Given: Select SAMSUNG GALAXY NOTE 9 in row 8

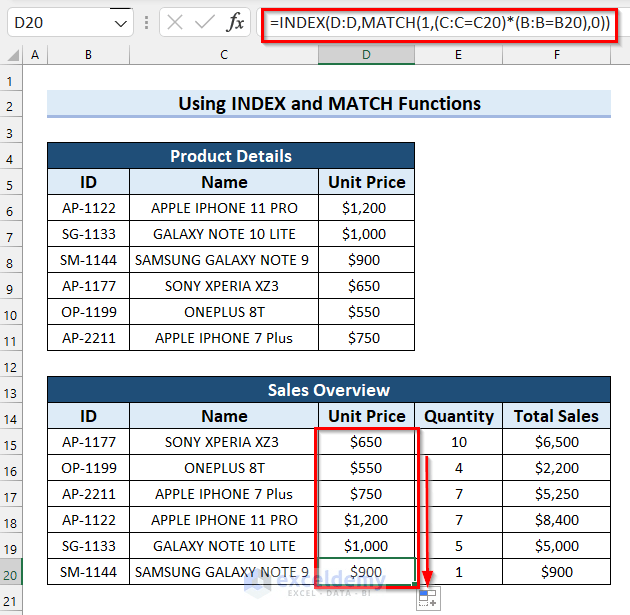Looking at the screenshot, I should point(224,260).
